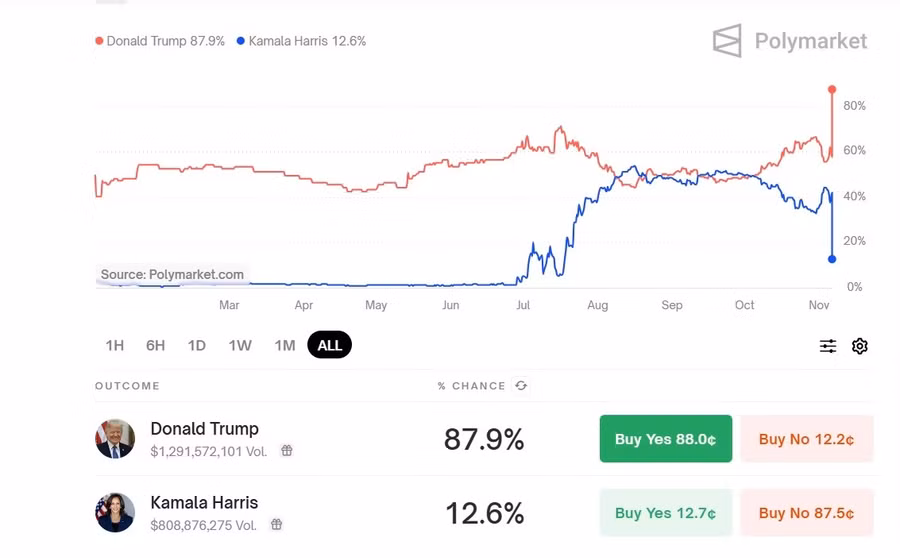Click gift icon under Donald Trump
Image resolution: width=900 pixels, height=558 pixels.
coord(287,451)
